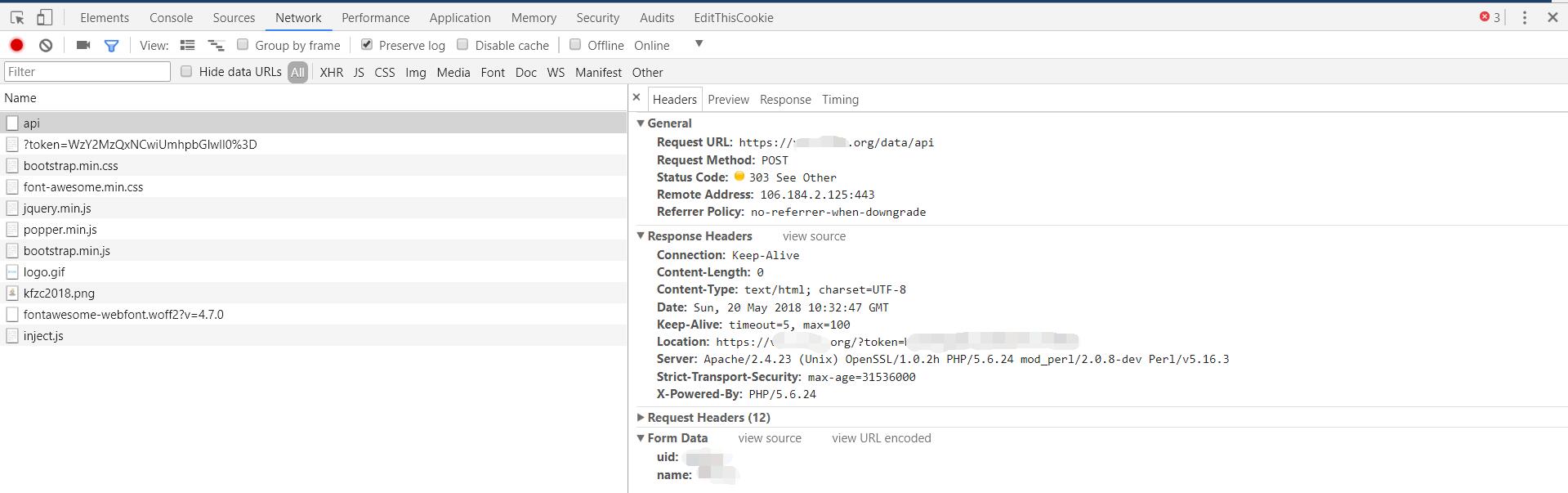Filter requests by Doc
1568x493 pixels.
pos(526,72)
